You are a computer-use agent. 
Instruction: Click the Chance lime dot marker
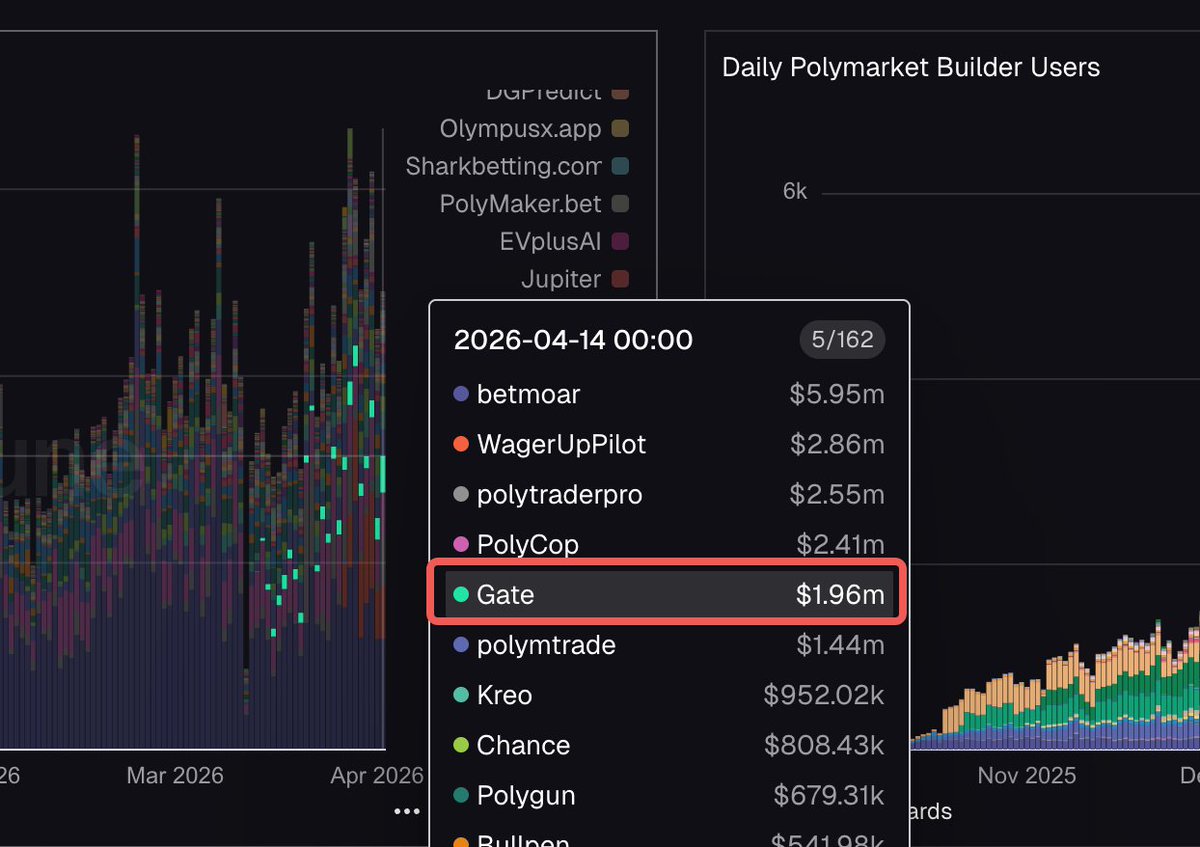(461, 745)
